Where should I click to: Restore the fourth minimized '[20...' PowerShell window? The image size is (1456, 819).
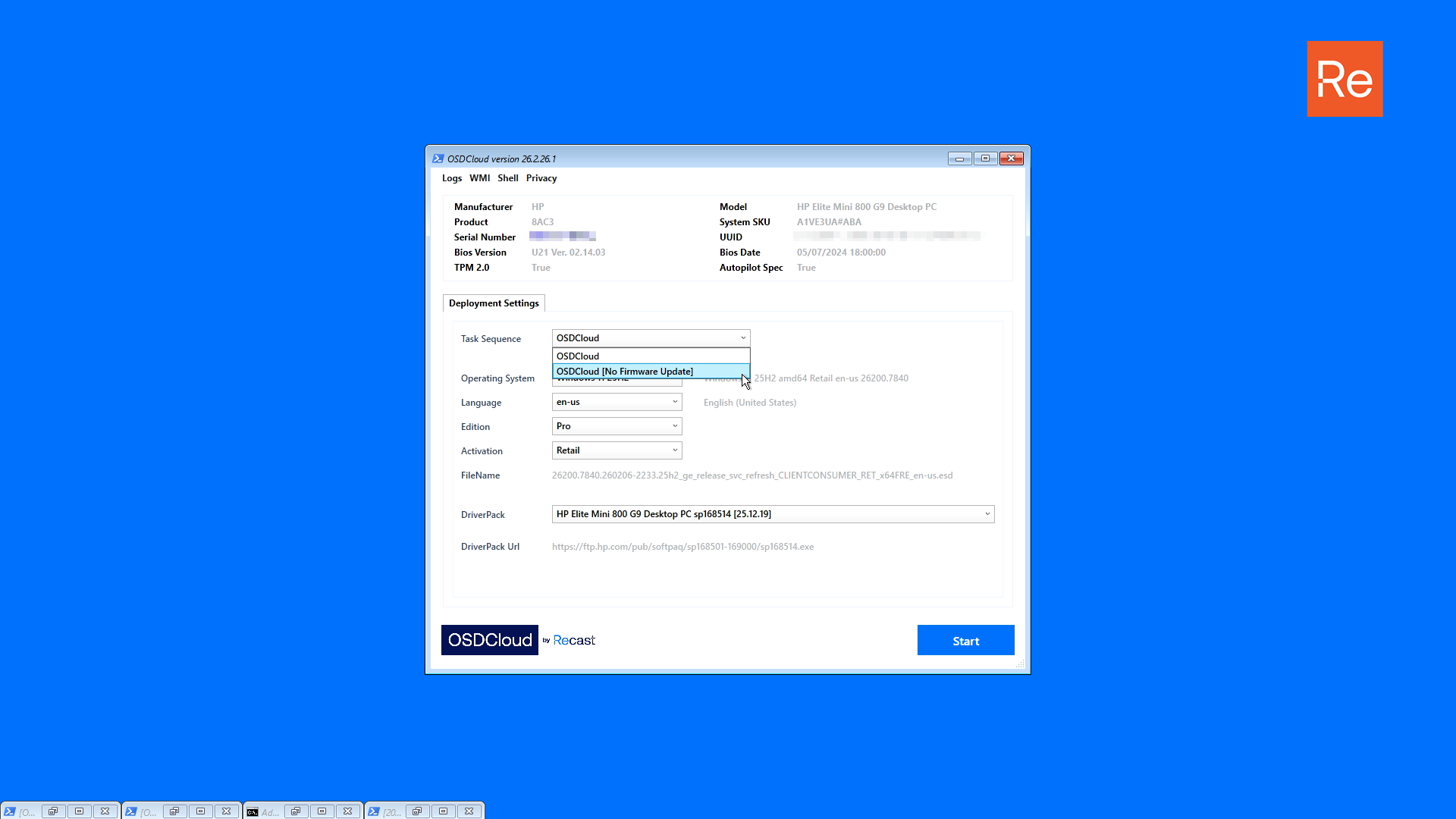point(417,811)
